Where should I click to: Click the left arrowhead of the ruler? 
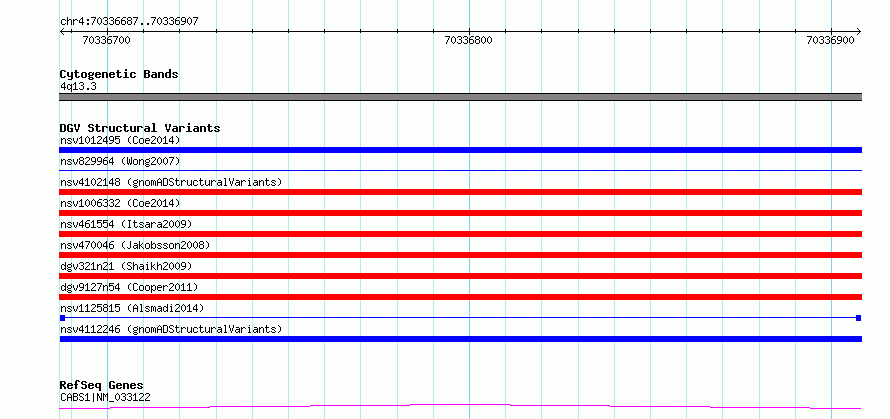click(62, 32)
